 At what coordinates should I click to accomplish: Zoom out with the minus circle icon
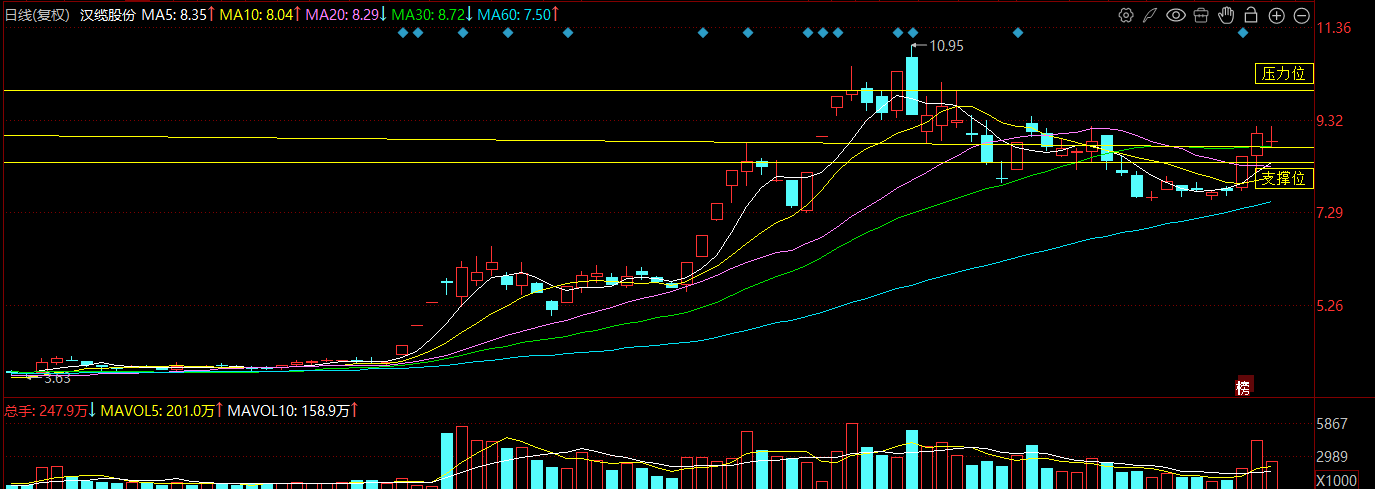pos(1301,15)
